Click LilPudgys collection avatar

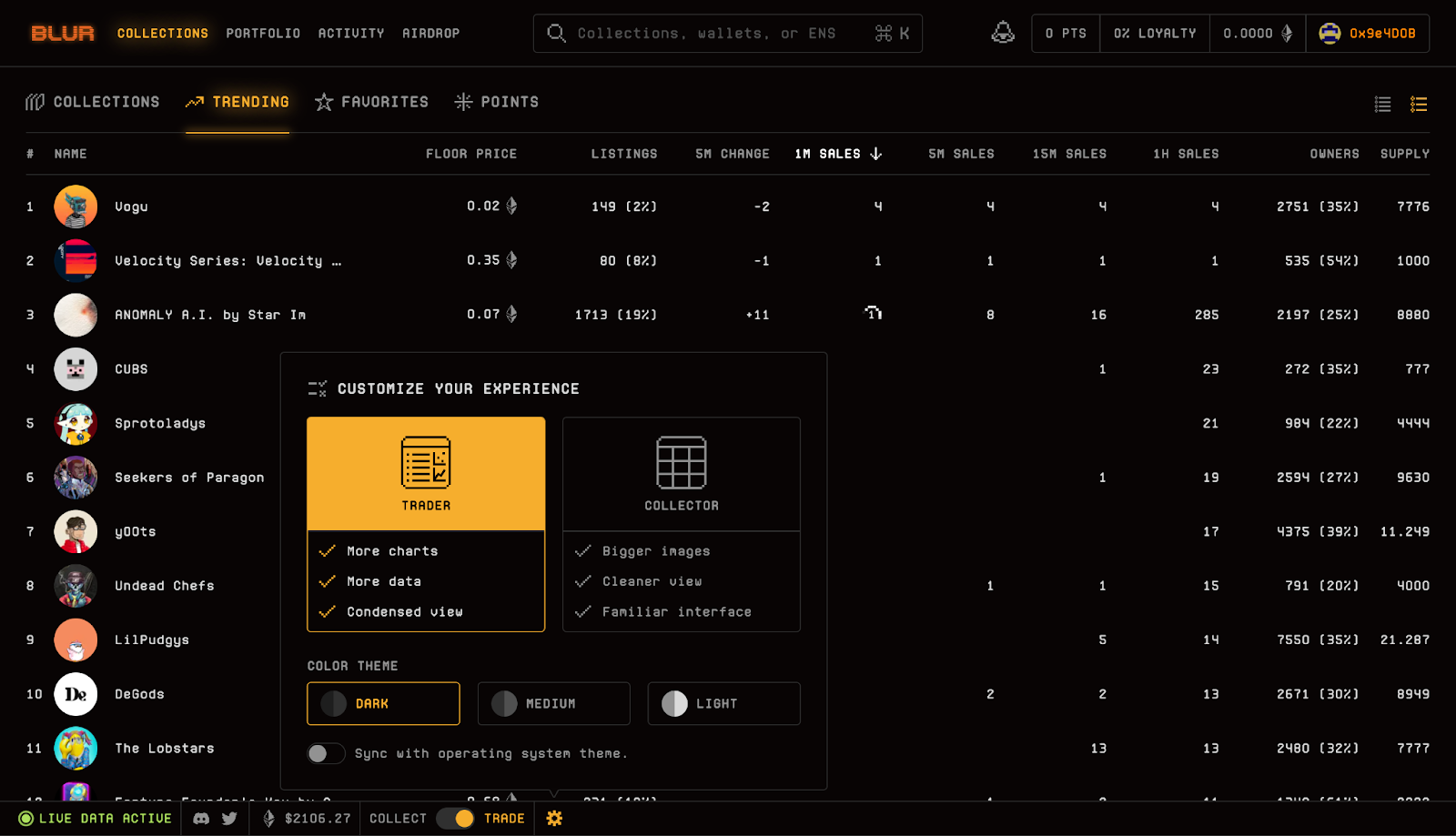pos(76,640)
